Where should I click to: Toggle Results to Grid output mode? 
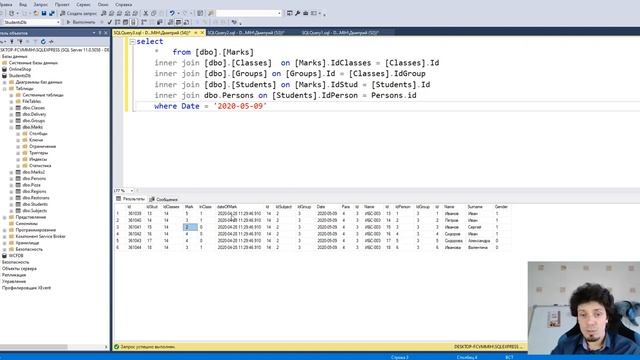coord(178,22)
